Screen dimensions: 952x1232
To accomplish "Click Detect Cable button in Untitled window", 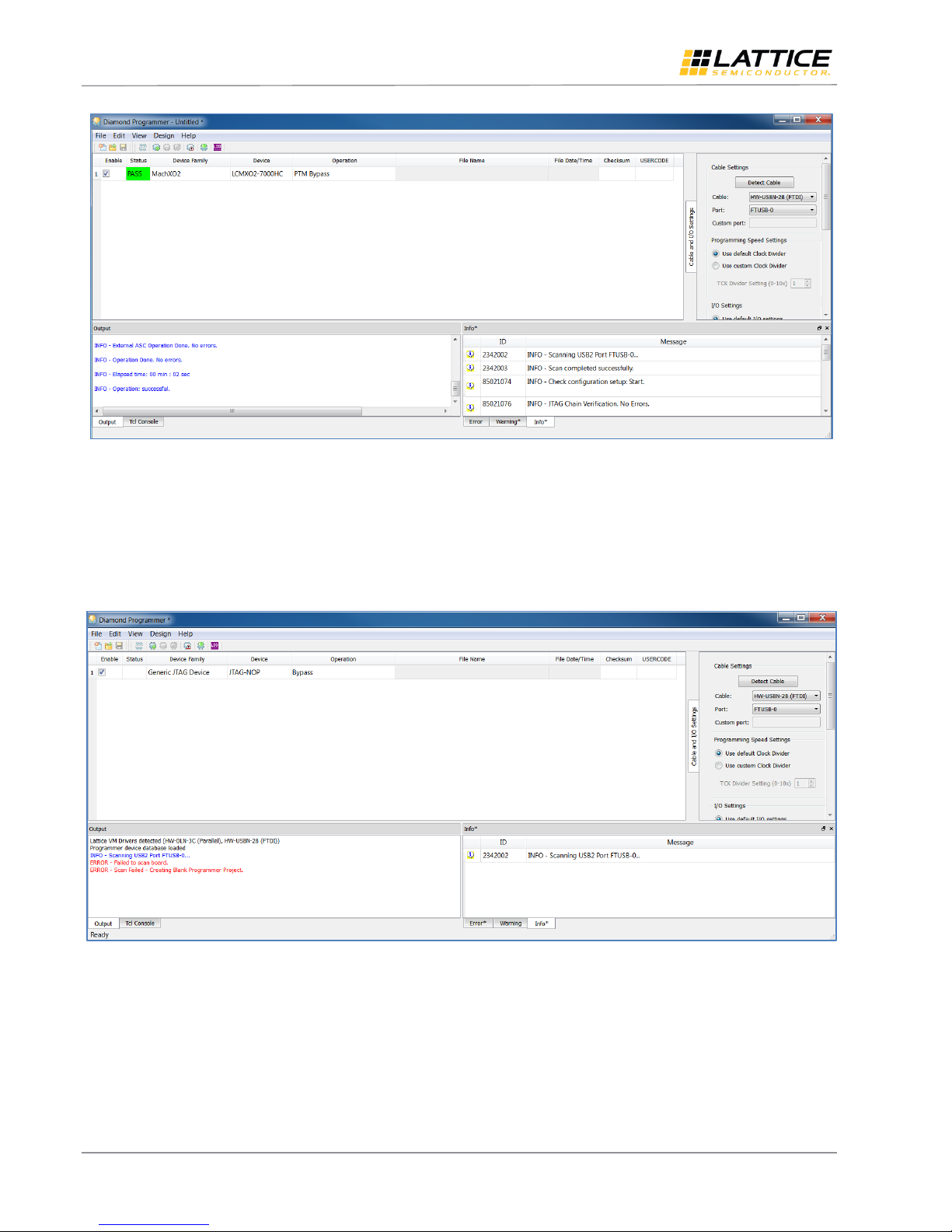I will 765,183.
